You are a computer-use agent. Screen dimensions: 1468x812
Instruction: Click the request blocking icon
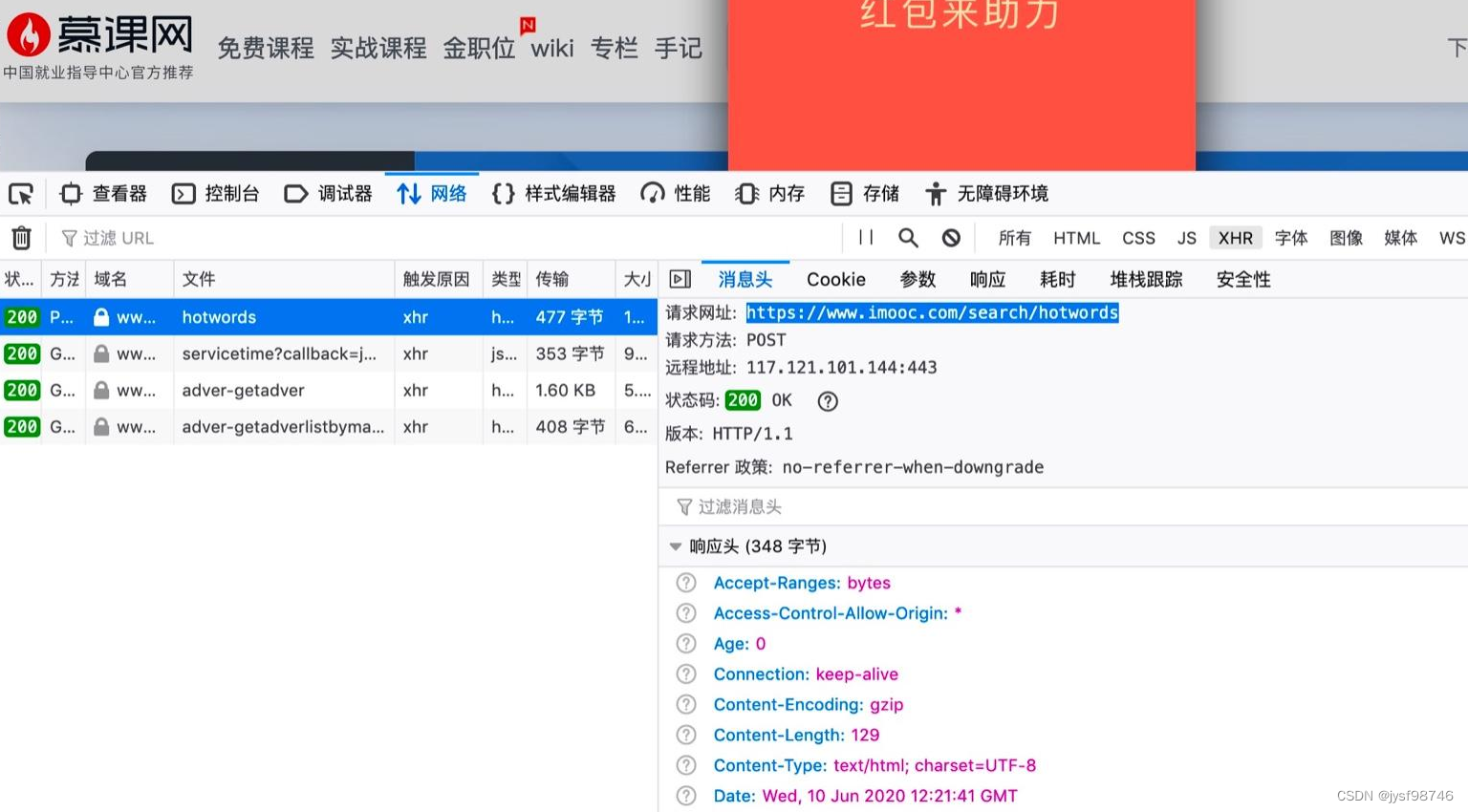point(951,238)
